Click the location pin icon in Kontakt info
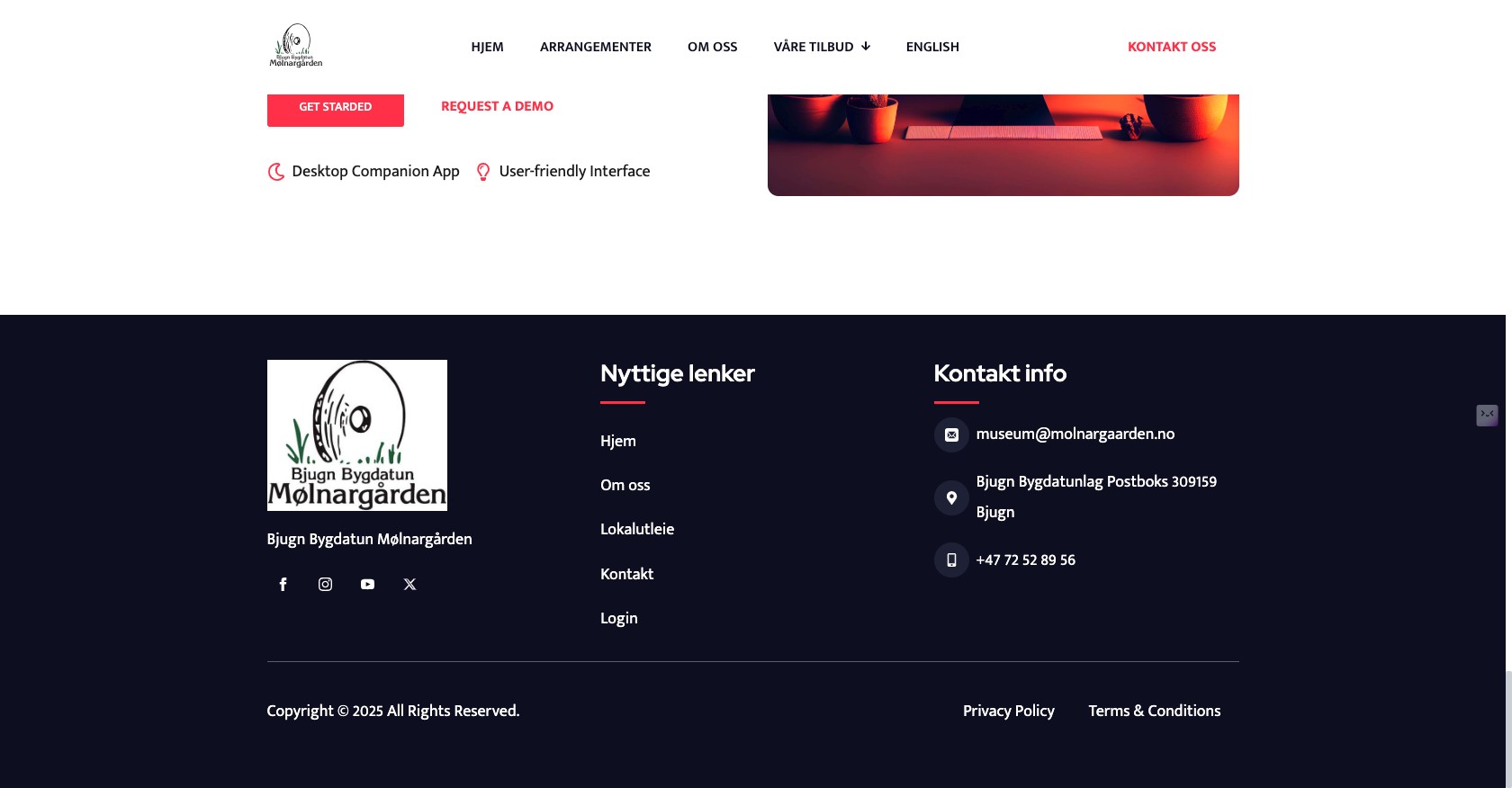 (951, 497)
